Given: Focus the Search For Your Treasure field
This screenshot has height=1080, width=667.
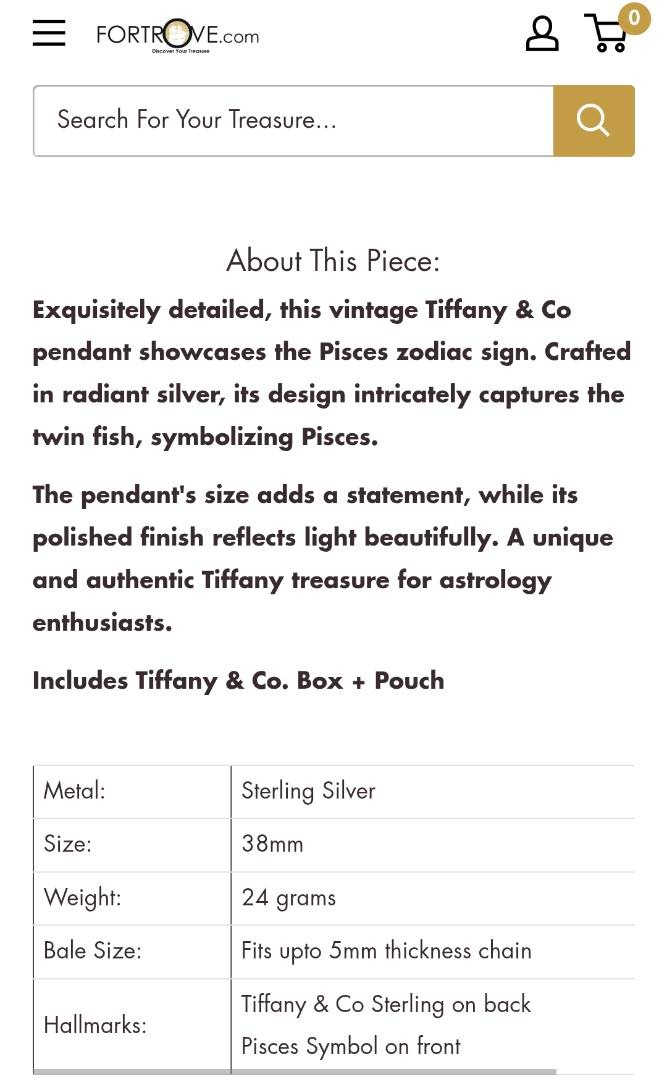Looking at the screenshot, I should click(x=293, y=121).
